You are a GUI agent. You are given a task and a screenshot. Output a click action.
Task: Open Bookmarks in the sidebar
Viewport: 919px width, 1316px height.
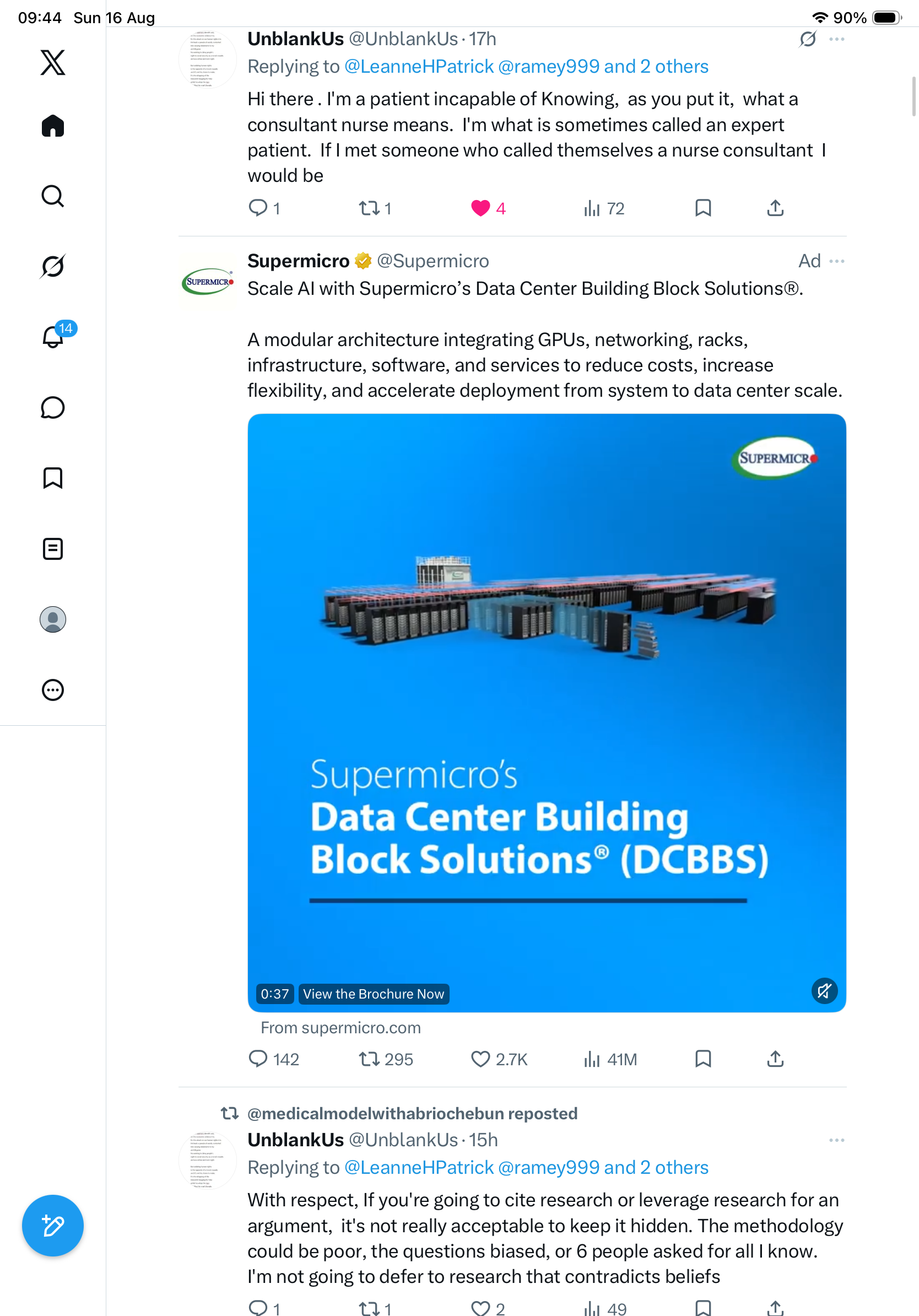[x=53, y=478]
